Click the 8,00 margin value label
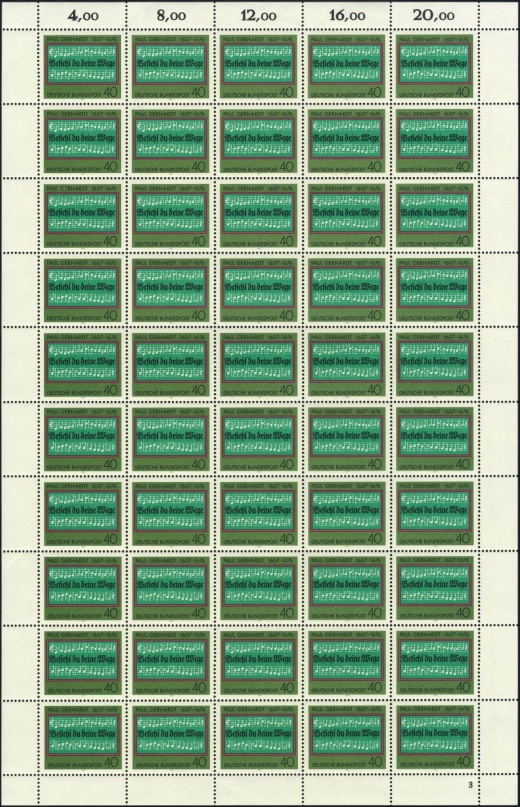The height and width of the screenshot is (807, 520). click(171, 15)
